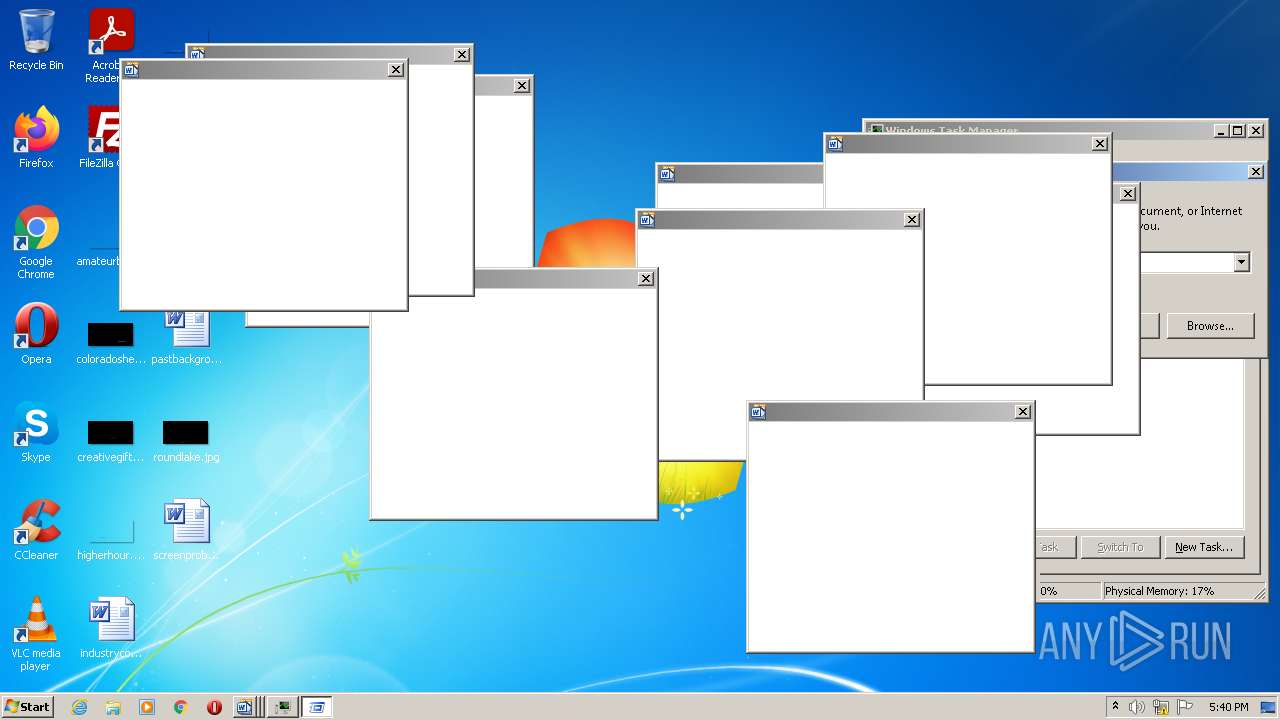The height and width of the screenshot is (720, 1280).
Task: Select the screenprob... Word document
Action: click(186, 530)
